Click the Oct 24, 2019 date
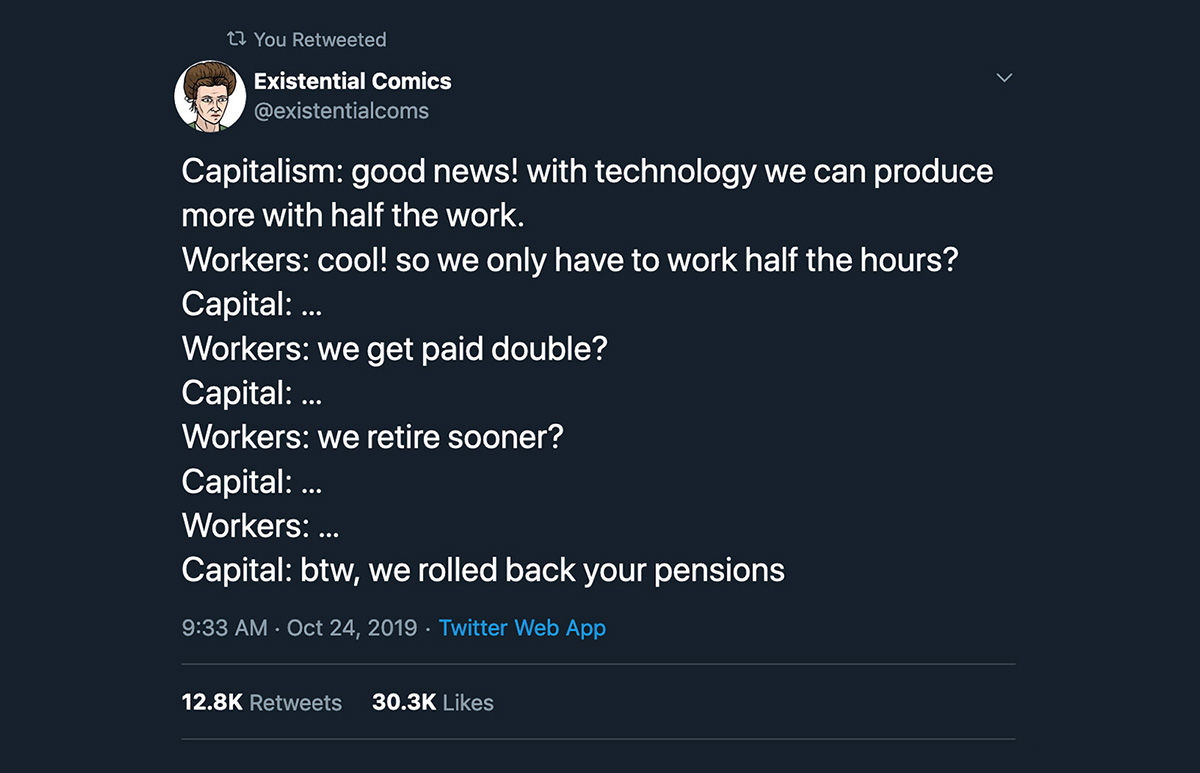This screenshot has height=773, width=1200. coord(351,628)
